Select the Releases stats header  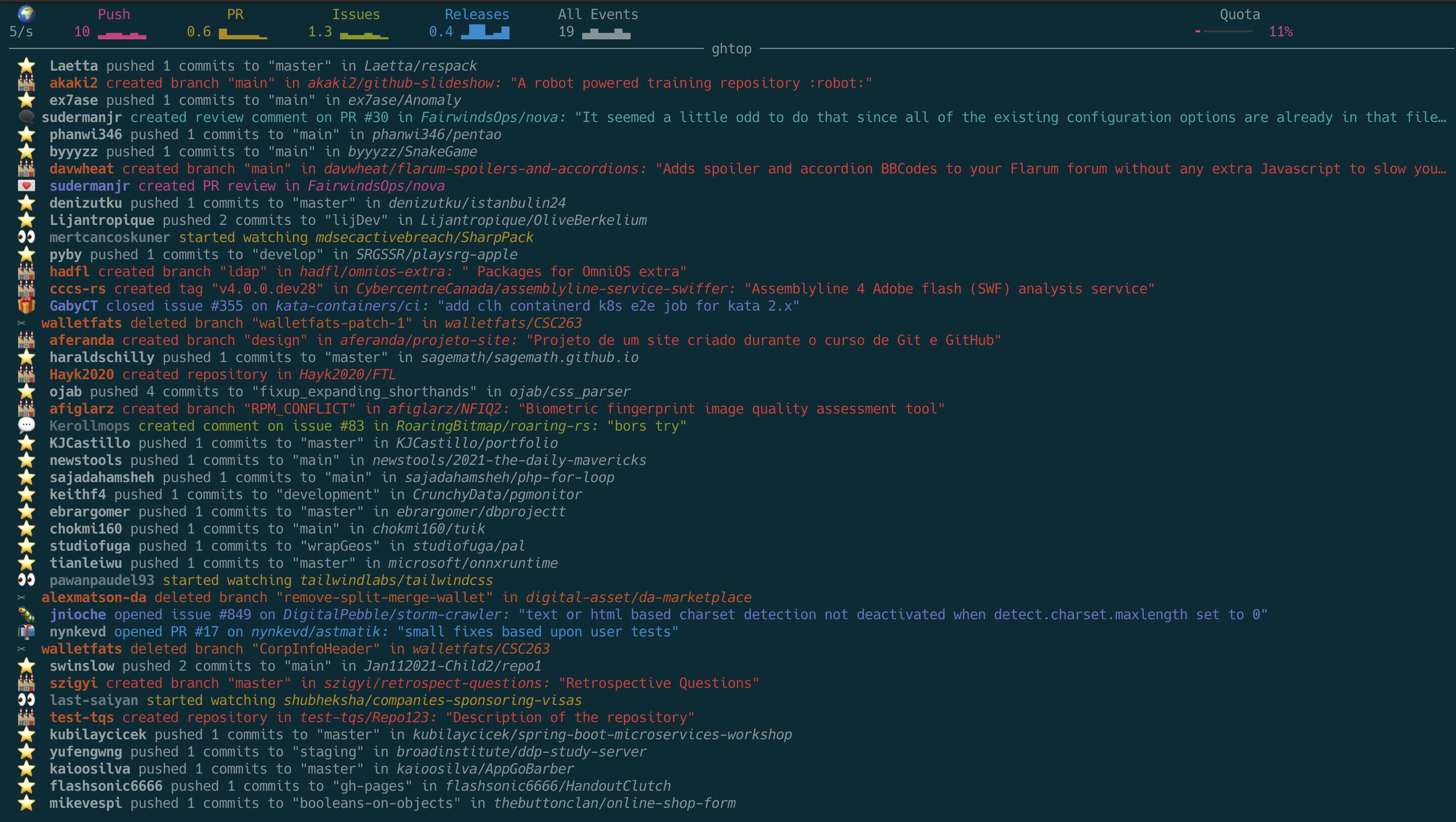pyautogui.click(x=476, y=14)
